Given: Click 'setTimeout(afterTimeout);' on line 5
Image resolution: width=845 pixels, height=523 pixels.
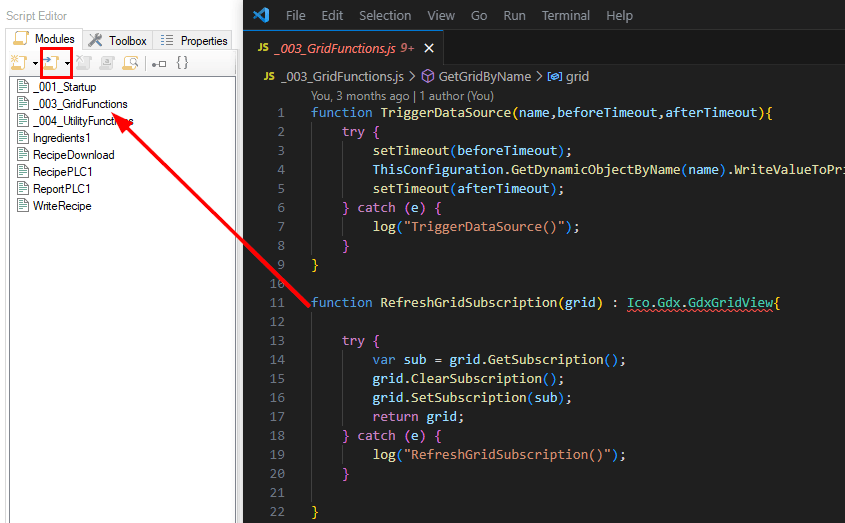Looking at the screenshot, I should click(x=468, y=189).
